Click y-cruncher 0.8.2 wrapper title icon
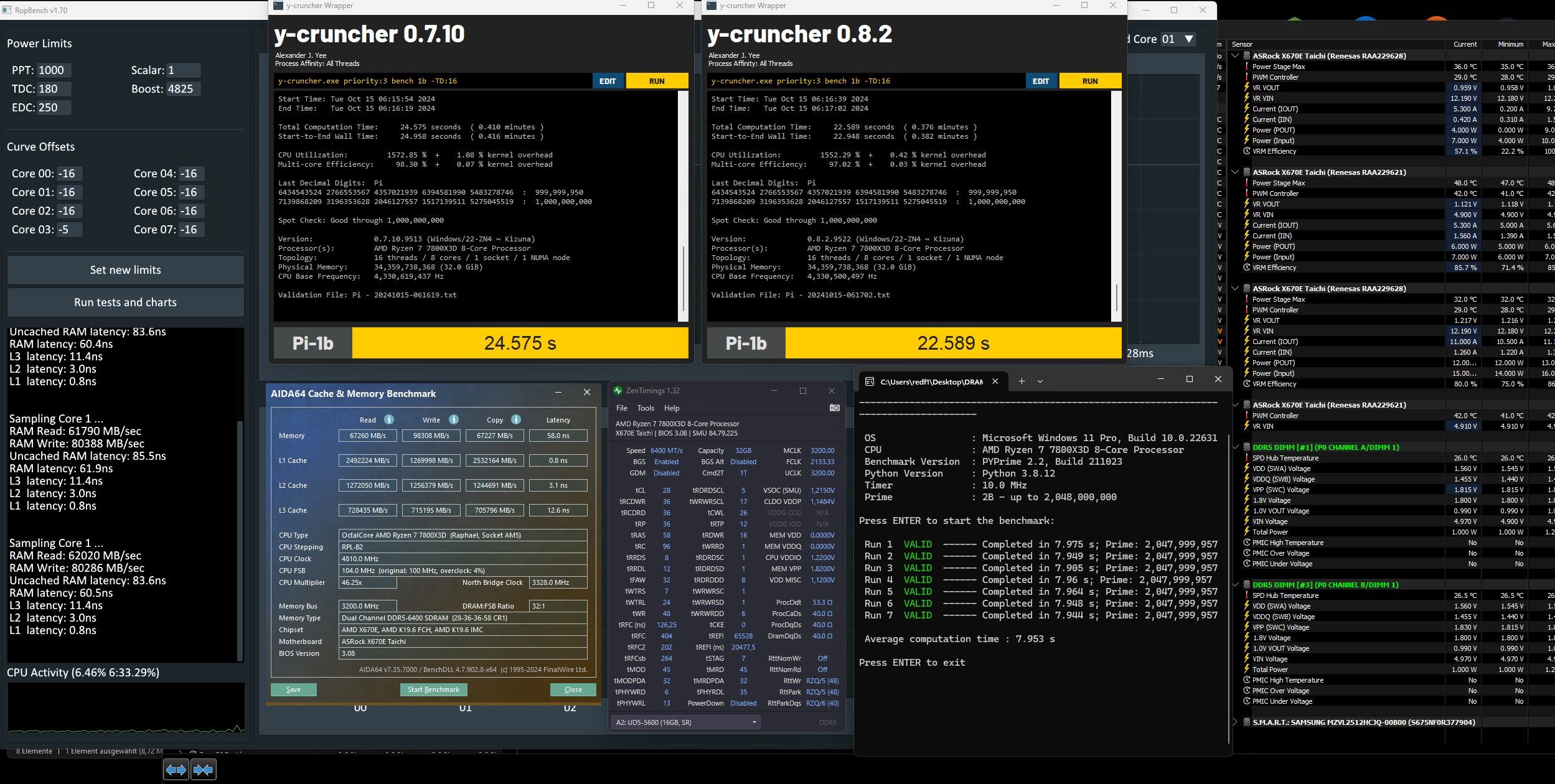This screenshot has width=1555, height=784. (712, 6)
